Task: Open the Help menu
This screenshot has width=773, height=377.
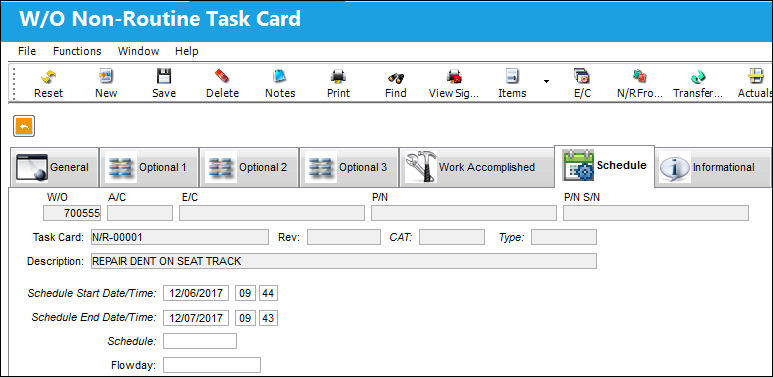Action: (187, 51)
